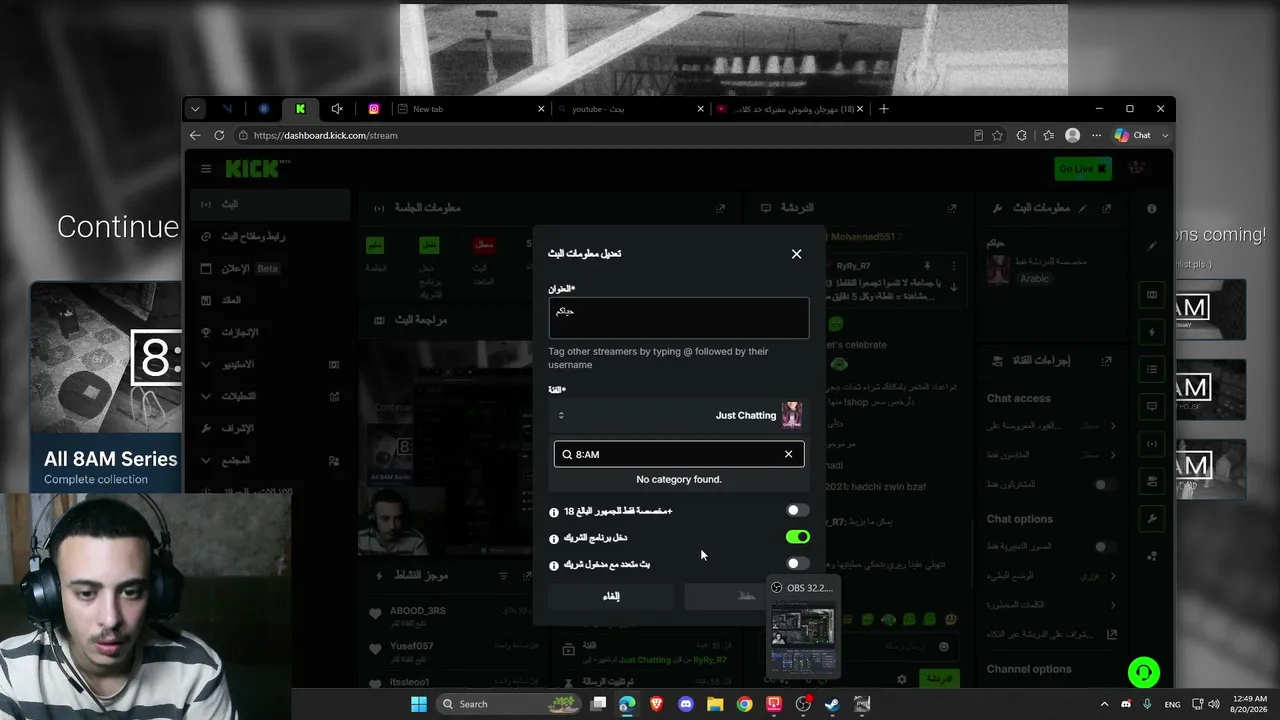This screenshot has width=1280, height=720.
Task: Open the browser profile menu
Action: pos(1073,135)
